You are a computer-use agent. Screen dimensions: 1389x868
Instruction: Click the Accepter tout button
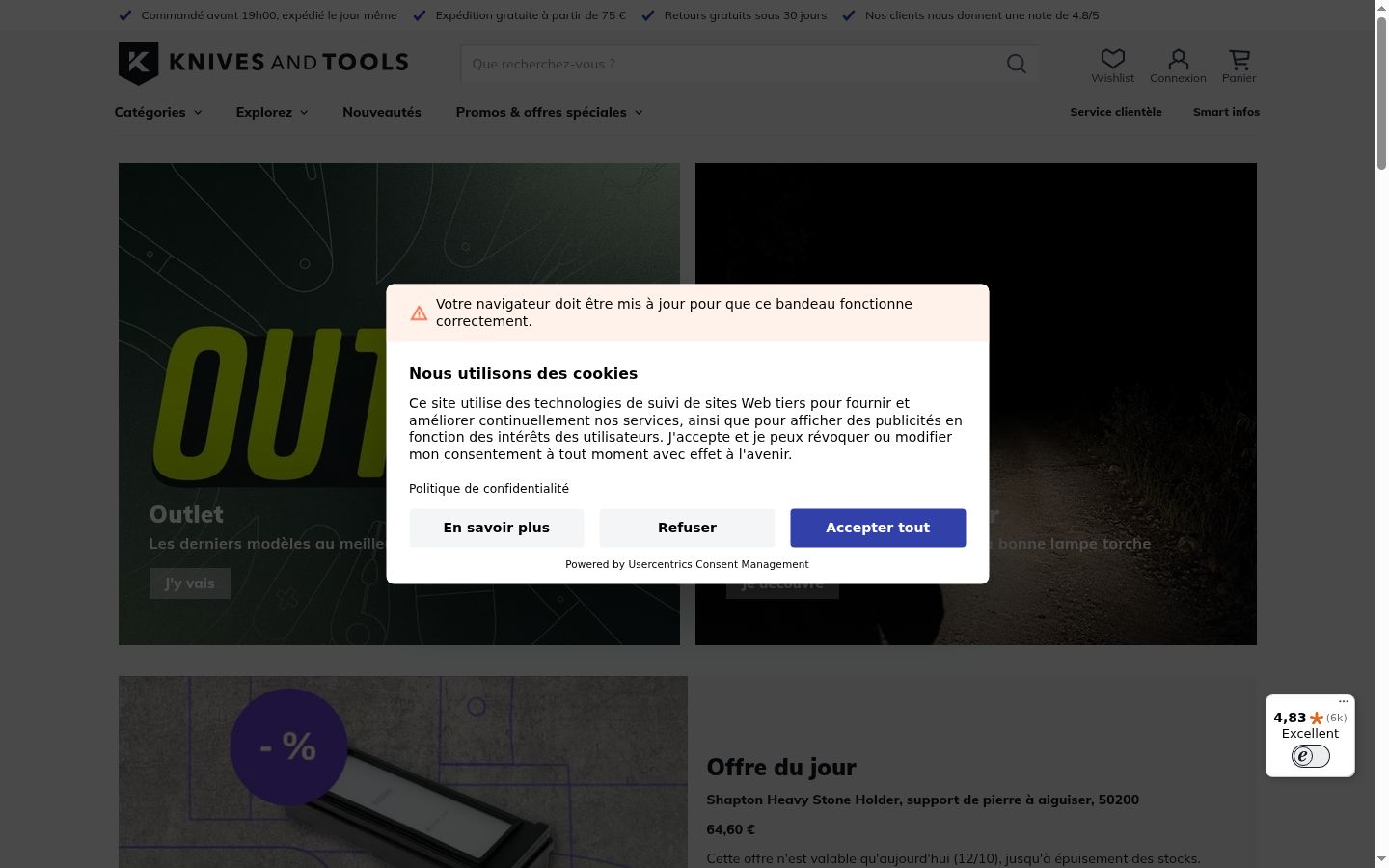point(878,528)
